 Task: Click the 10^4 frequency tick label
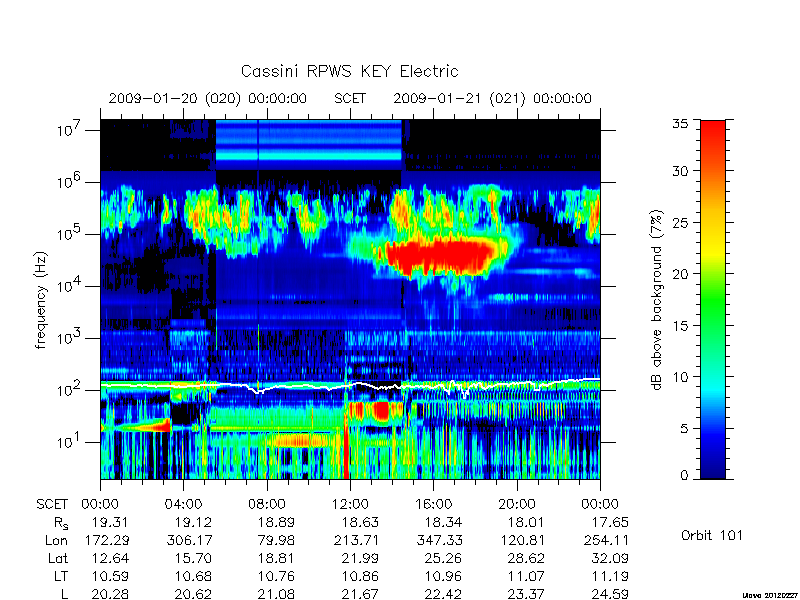(70, 285)
